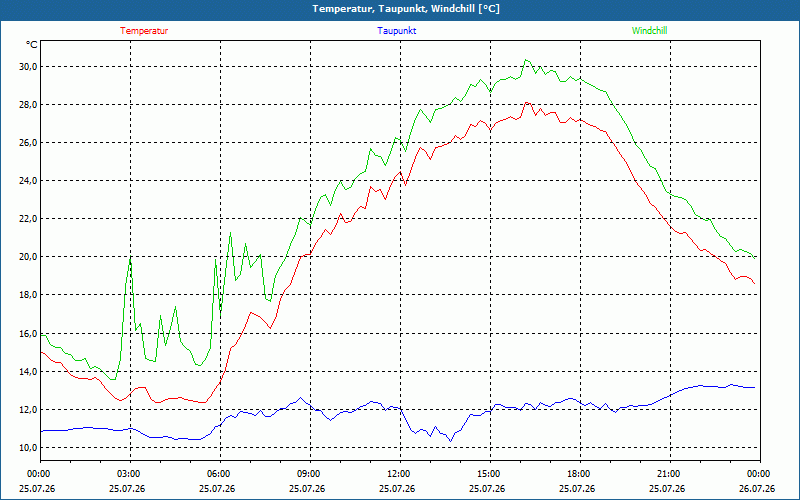Screen dimensions: 800x500
Task: Click the '26.07.26' date label
Action: coord(757,488)
